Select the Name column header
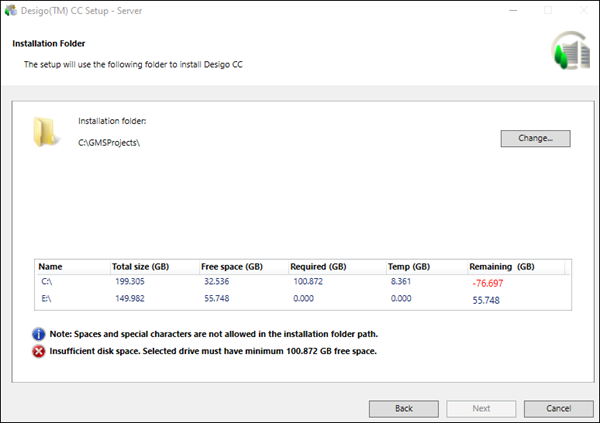 pyautogui.click(x=50, y=267)
